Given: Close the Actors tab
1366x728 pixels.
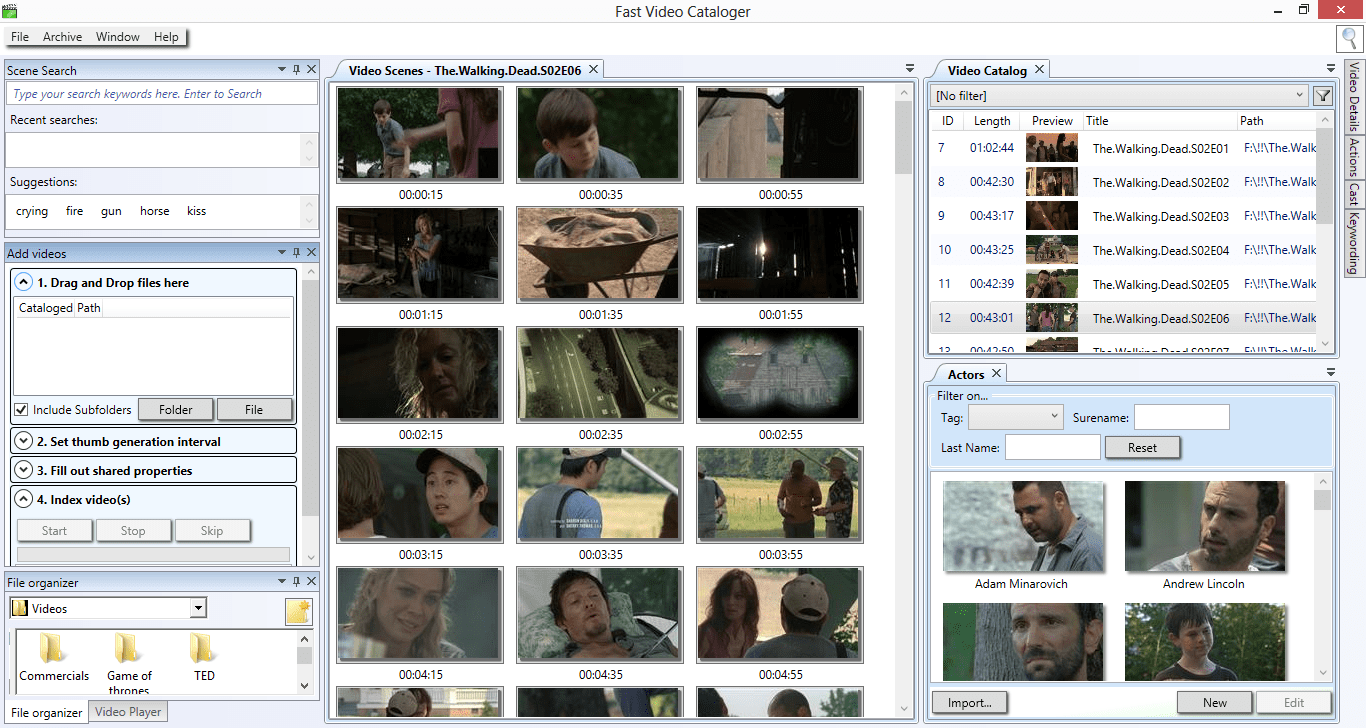Looking at the screenshot, I should (997, 374).
